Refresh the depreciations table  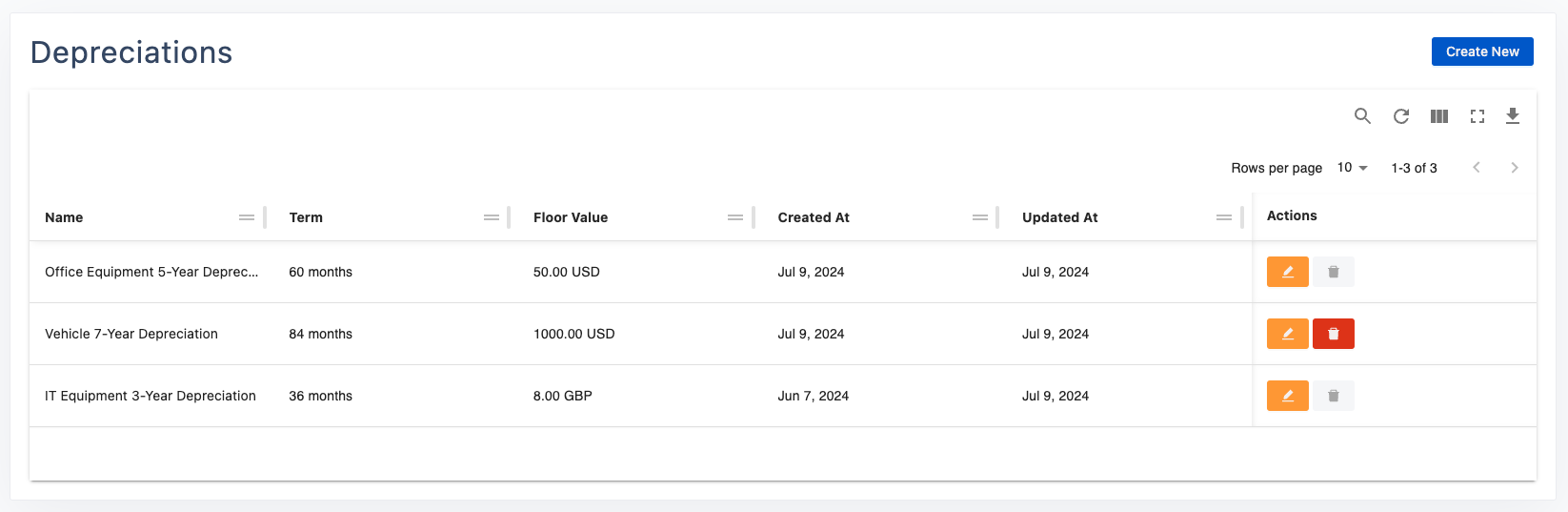coord(1401,116)
